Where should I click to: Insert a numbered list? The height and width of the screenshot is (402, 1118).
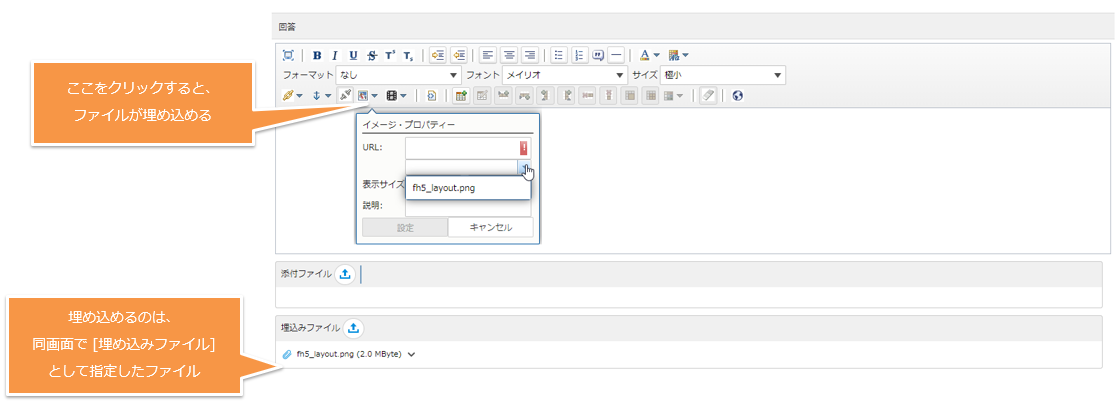tap(579, 55)
